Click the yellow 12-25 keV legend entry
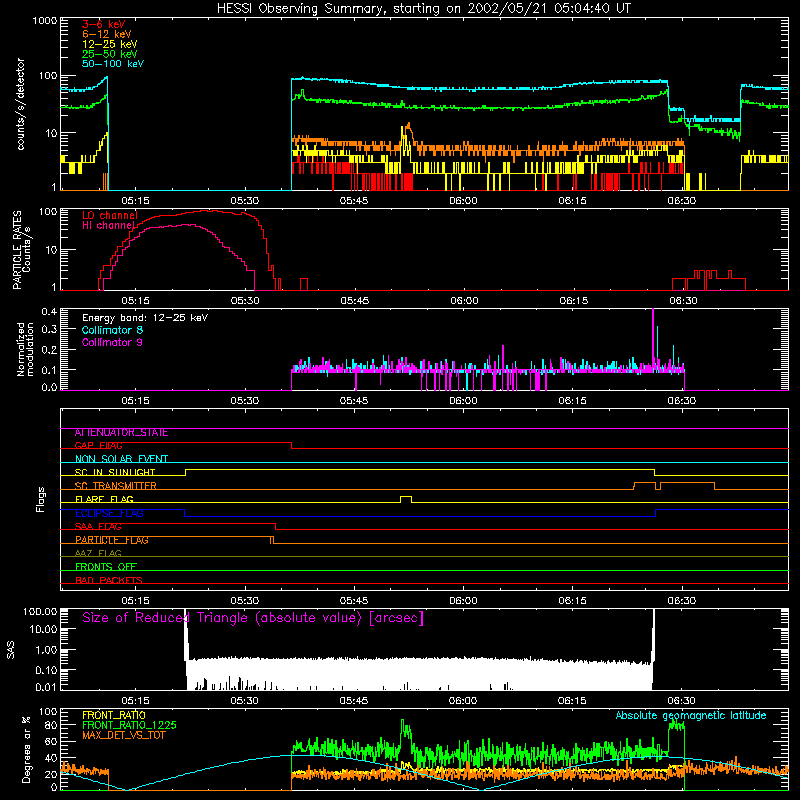This screenshot has height=800, width=800. pos(109,44)
